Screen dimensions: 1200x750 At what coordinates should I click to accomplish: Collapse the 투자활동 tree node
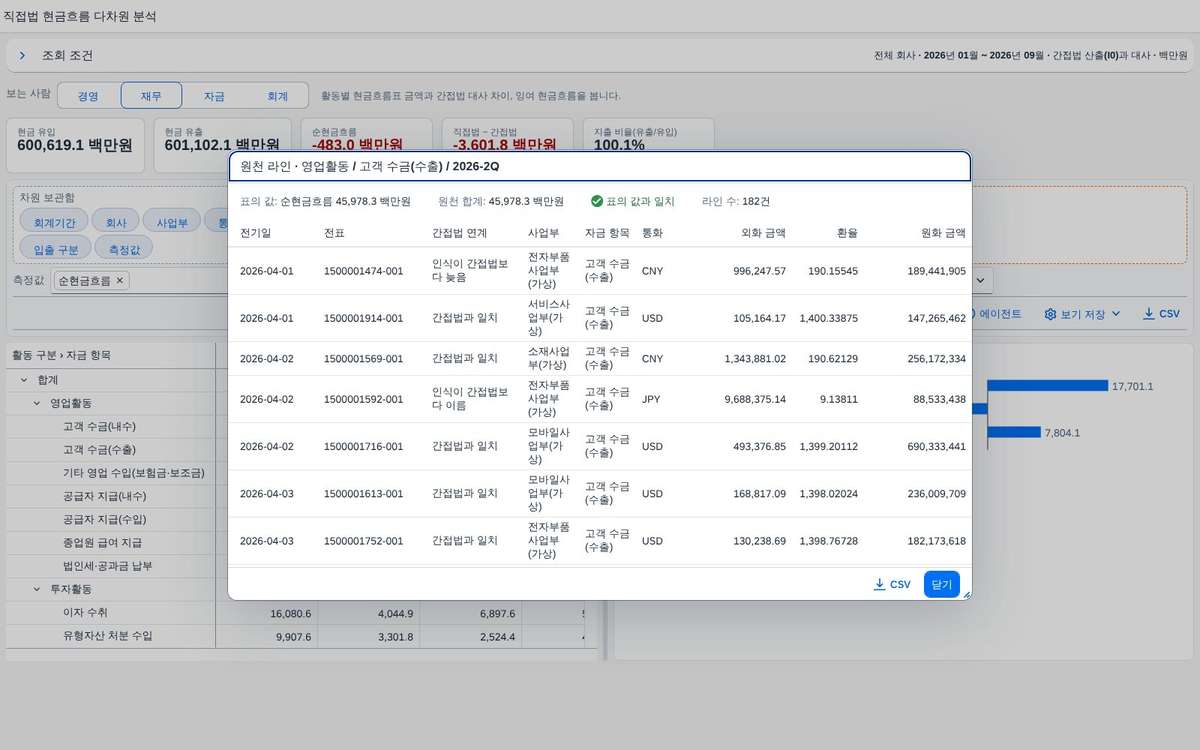[37, 590]
